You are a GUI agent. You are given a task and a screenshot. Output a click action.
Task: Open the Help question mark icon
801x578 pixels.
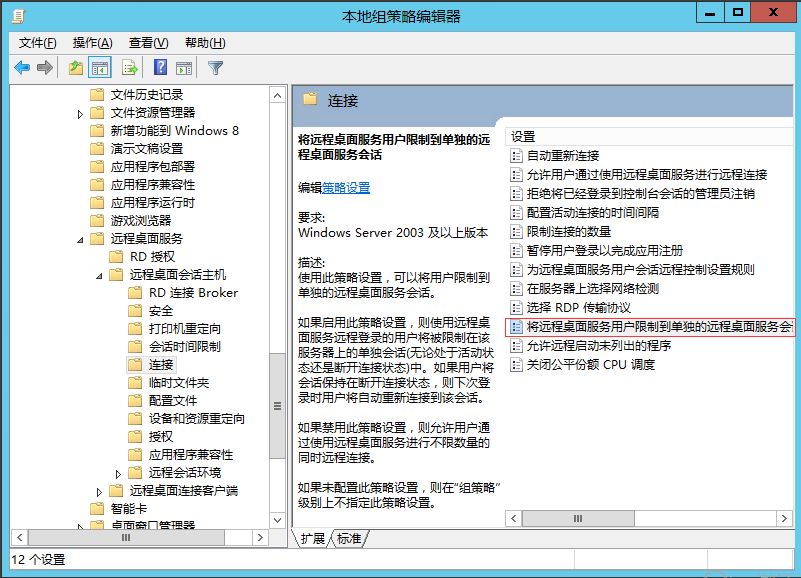[160, 67]
